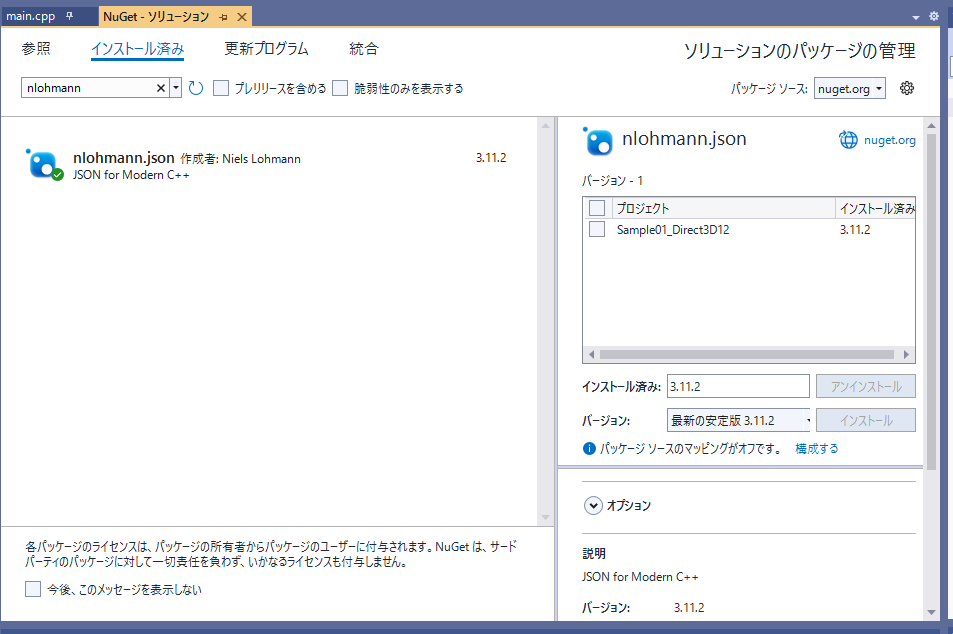953x634 pixels.
Task: Click the Install (インストール) button
Action: point(865,420)
